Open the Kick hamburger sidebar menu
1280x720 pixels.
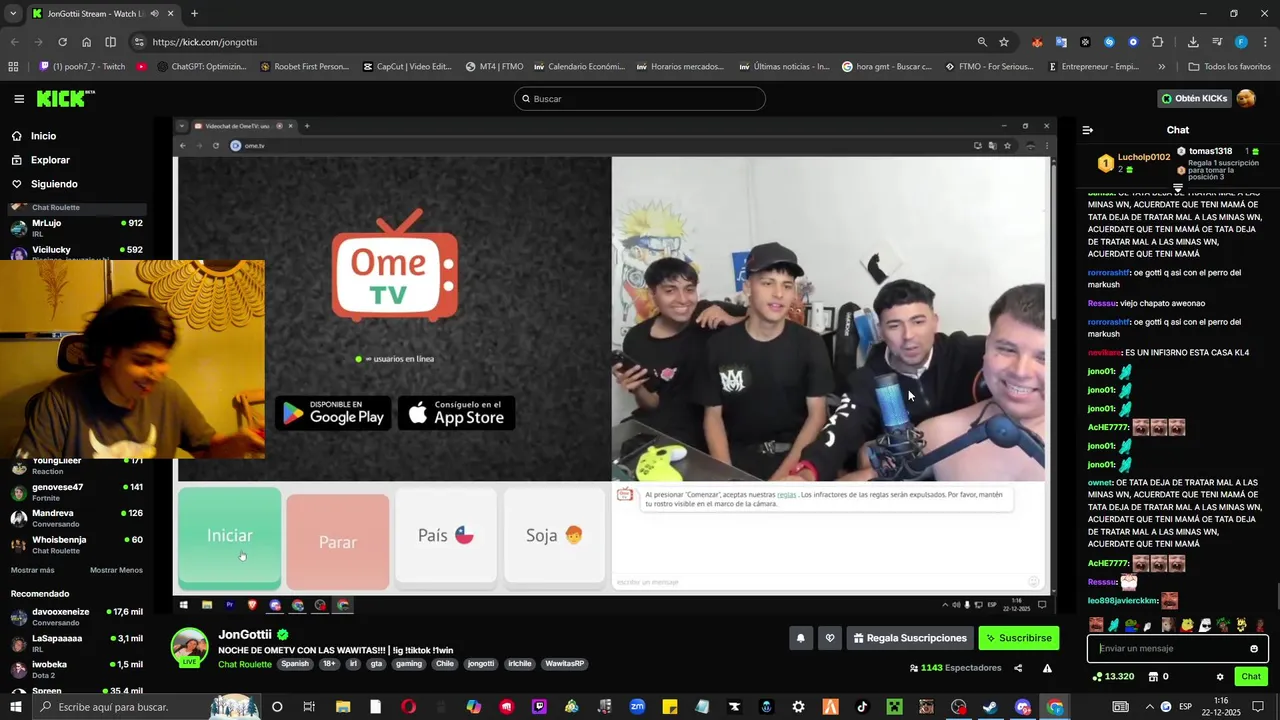19,99
